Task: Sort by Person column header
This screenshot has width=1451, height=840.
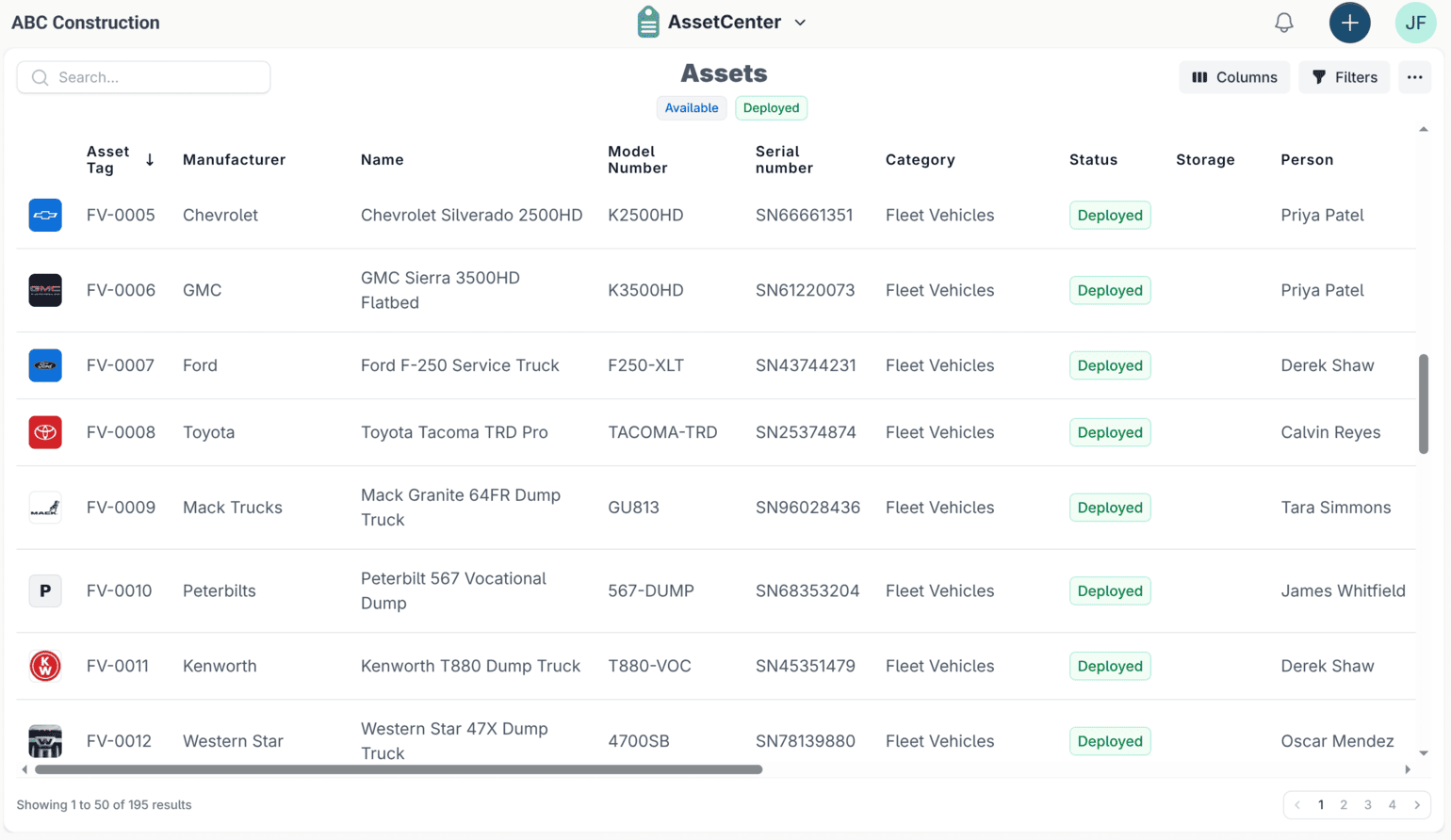Action: coord(1307,160)
